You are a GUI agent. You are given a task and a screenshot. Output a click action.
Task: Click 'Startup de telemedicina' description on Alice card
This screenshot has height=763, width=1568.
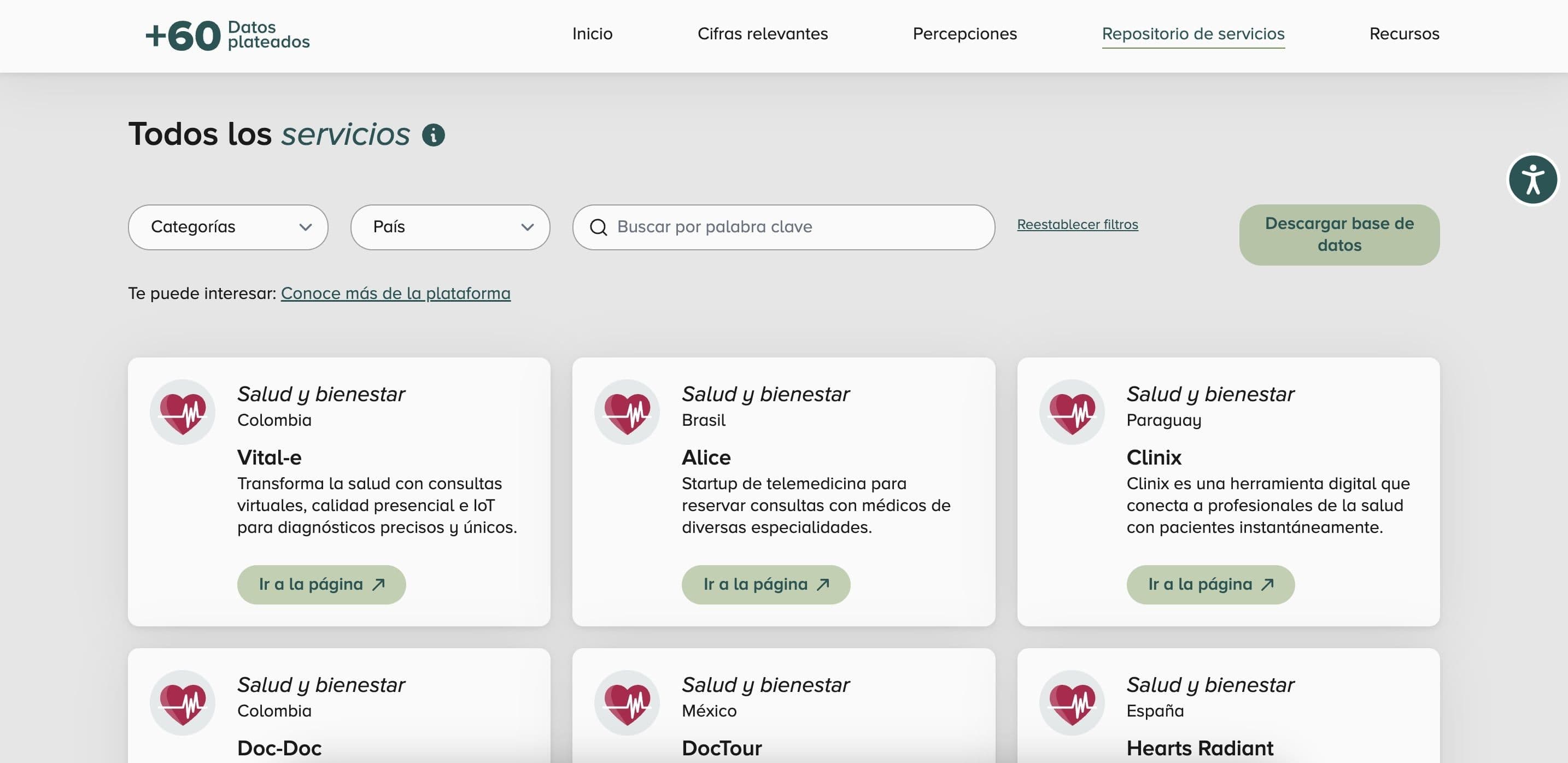point(816,506)
